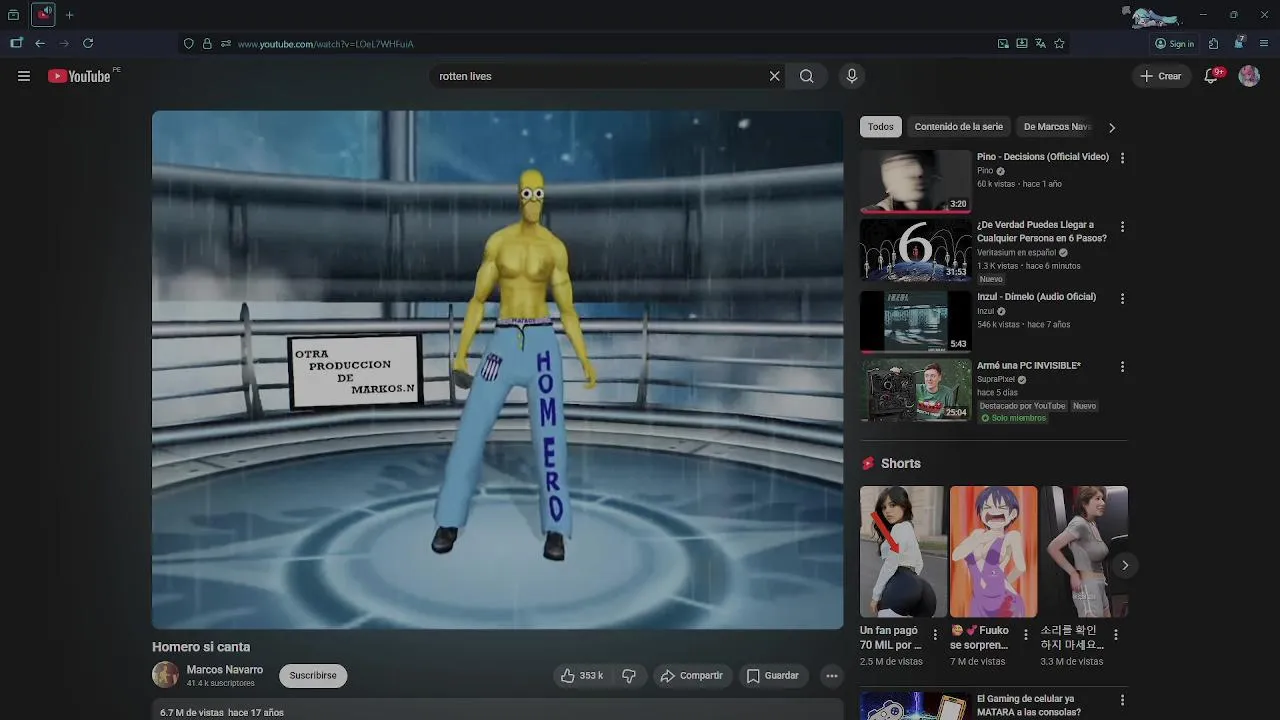
Task: Open a new browser tab
Action: [69, 15]
